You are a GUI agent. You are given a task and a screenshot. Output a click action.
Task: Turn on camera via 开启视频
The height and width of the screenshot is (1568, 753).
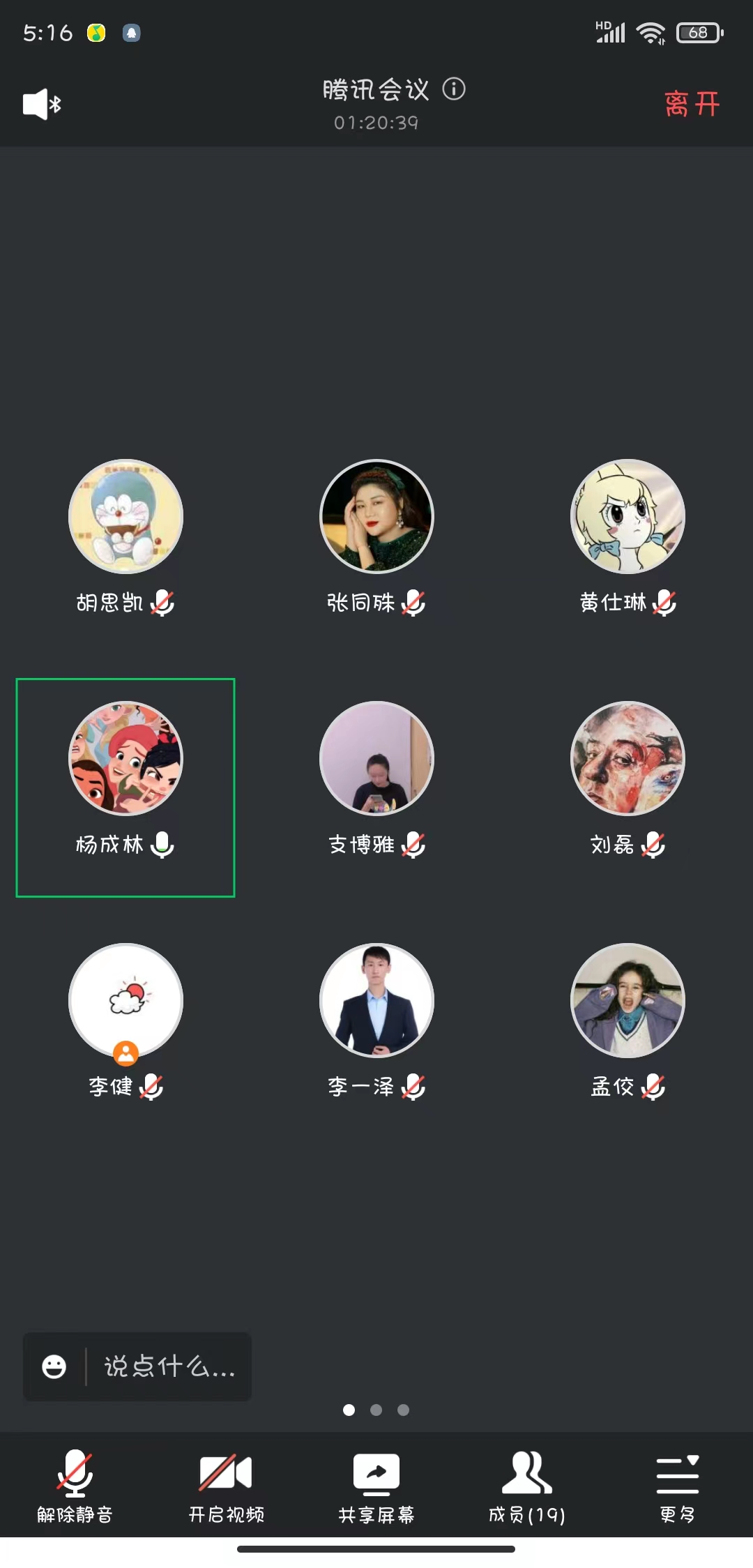[x=226, y=1486]
